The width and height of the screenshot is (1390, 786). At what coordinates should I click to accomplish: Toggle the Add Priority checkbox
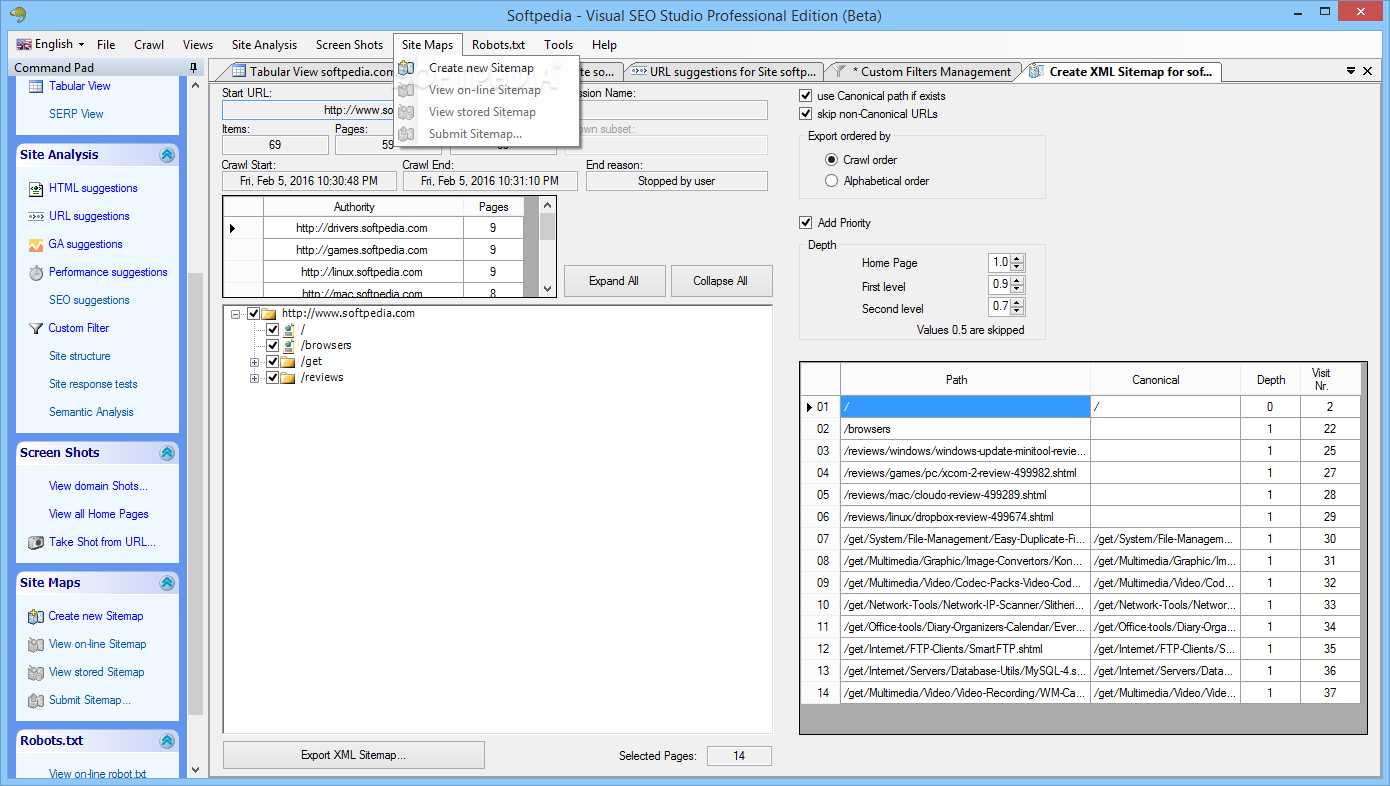click(x=806, y=223)
